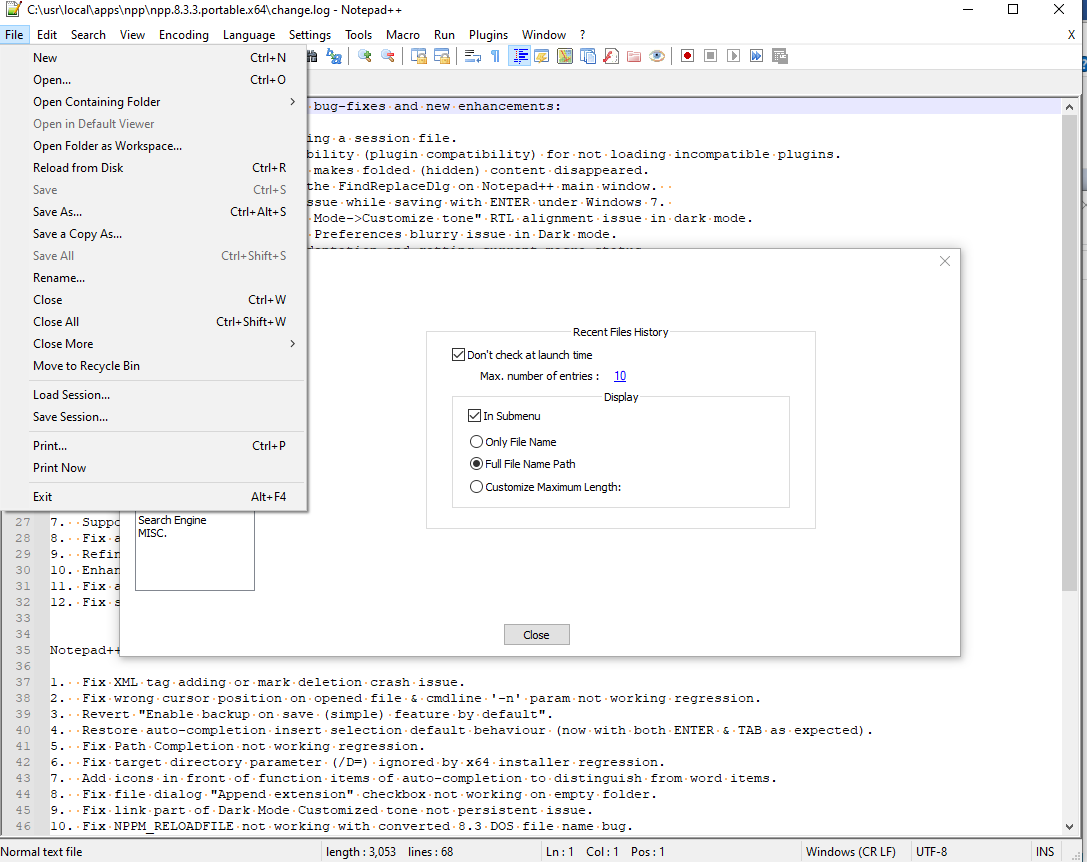Select MISC. in preferences list
Screen dimensions: 1087x862
pyautogui.click(x=153, y=533)
